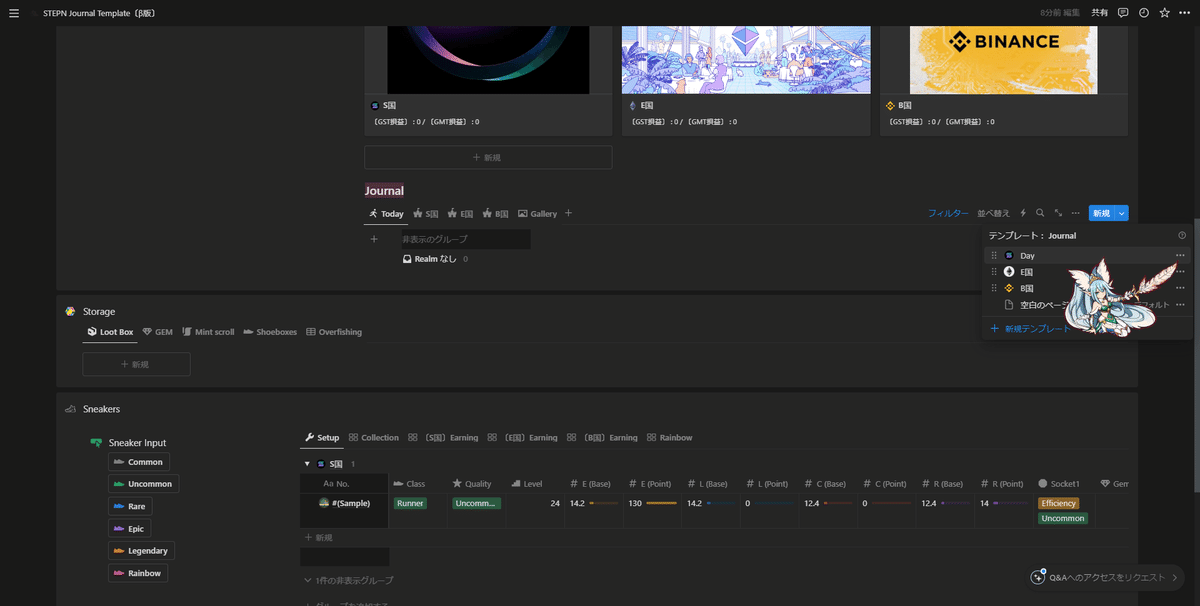
Task: Open the dropdown arrow next to 新規 button
Action: [x=1122, y=213]
